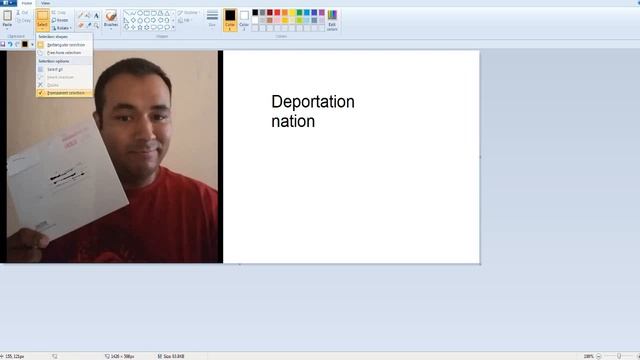This screenshot has height=360, width=640.
Task: Click the Copy button
Action: 23,20
